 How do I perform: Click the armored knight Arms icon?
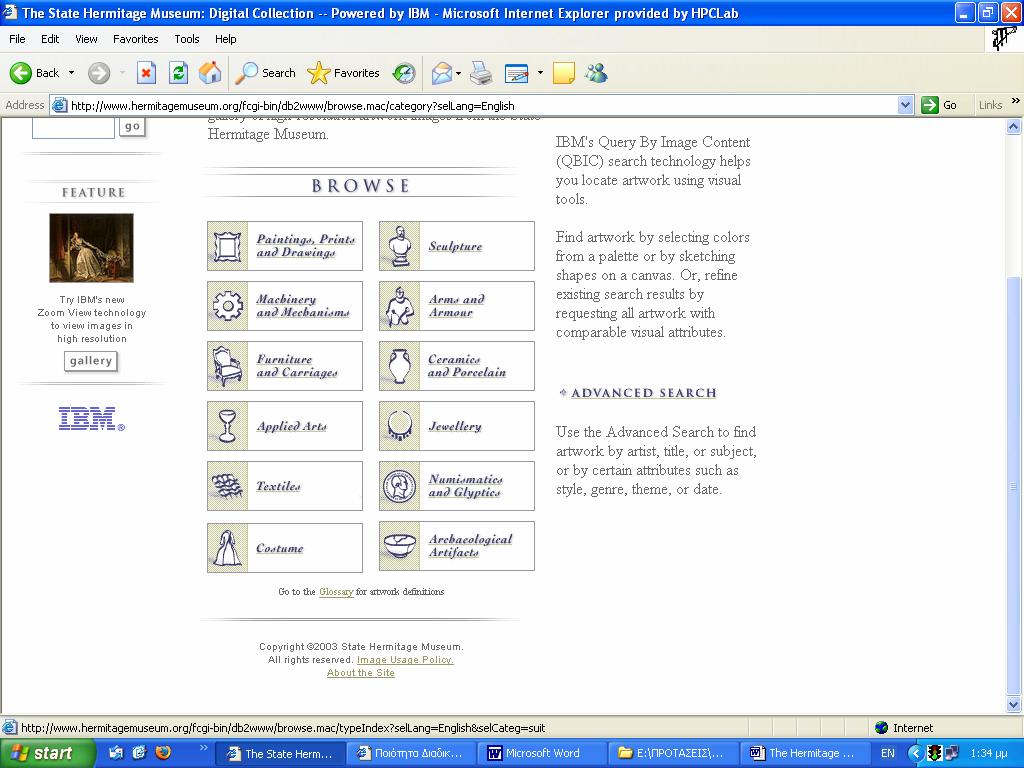[x=400, y=306]
